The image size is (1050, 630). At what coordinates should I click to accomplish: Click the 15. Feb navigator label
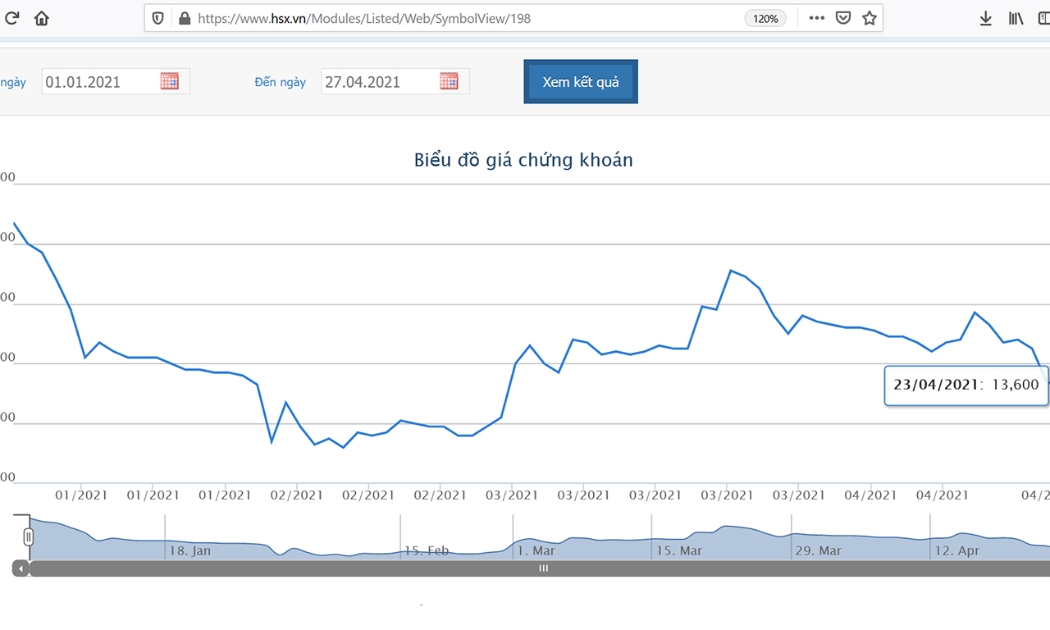427,551
